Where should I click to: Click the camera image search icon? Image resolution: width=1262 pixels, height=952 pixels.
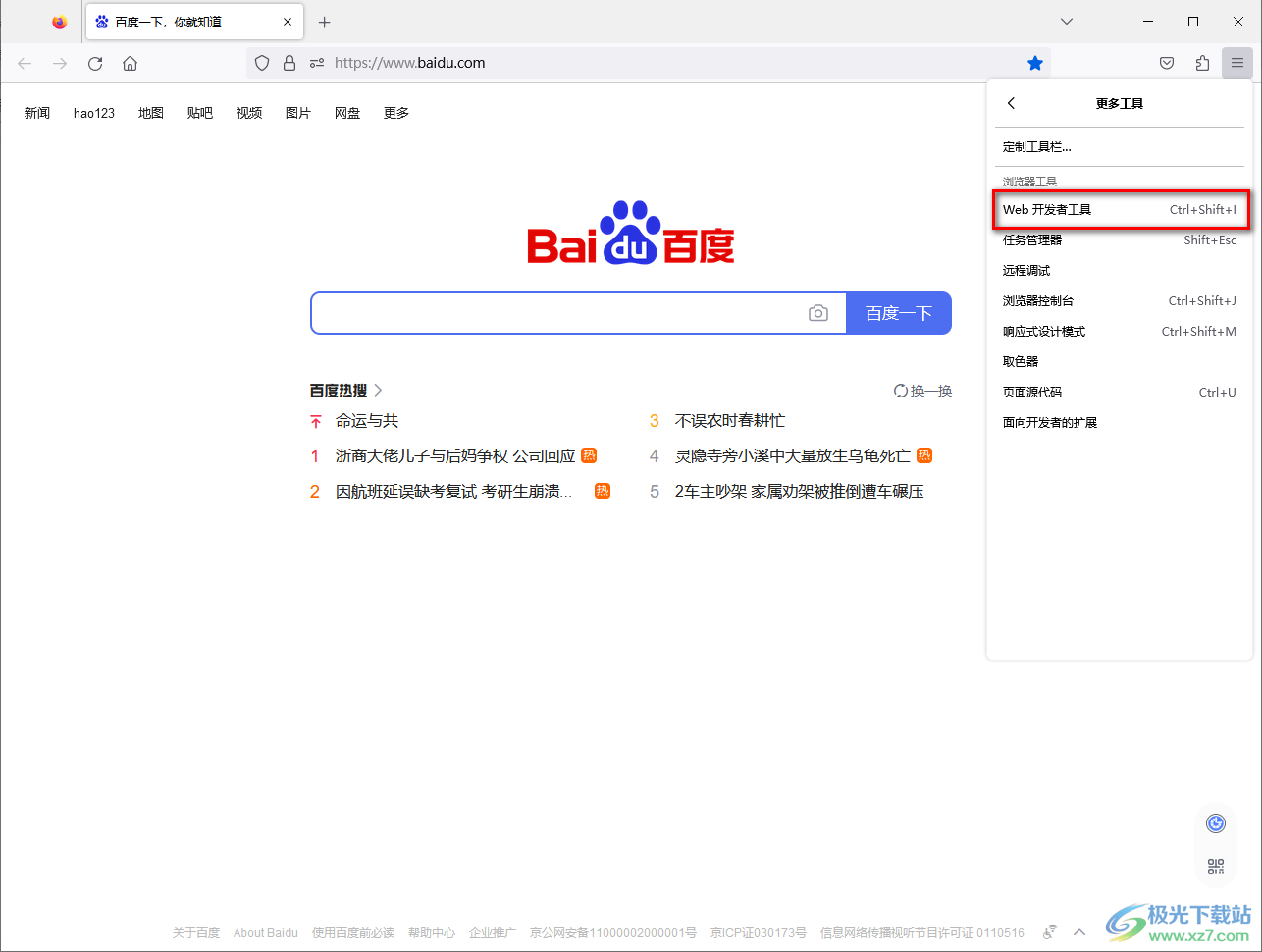[818, 313]
